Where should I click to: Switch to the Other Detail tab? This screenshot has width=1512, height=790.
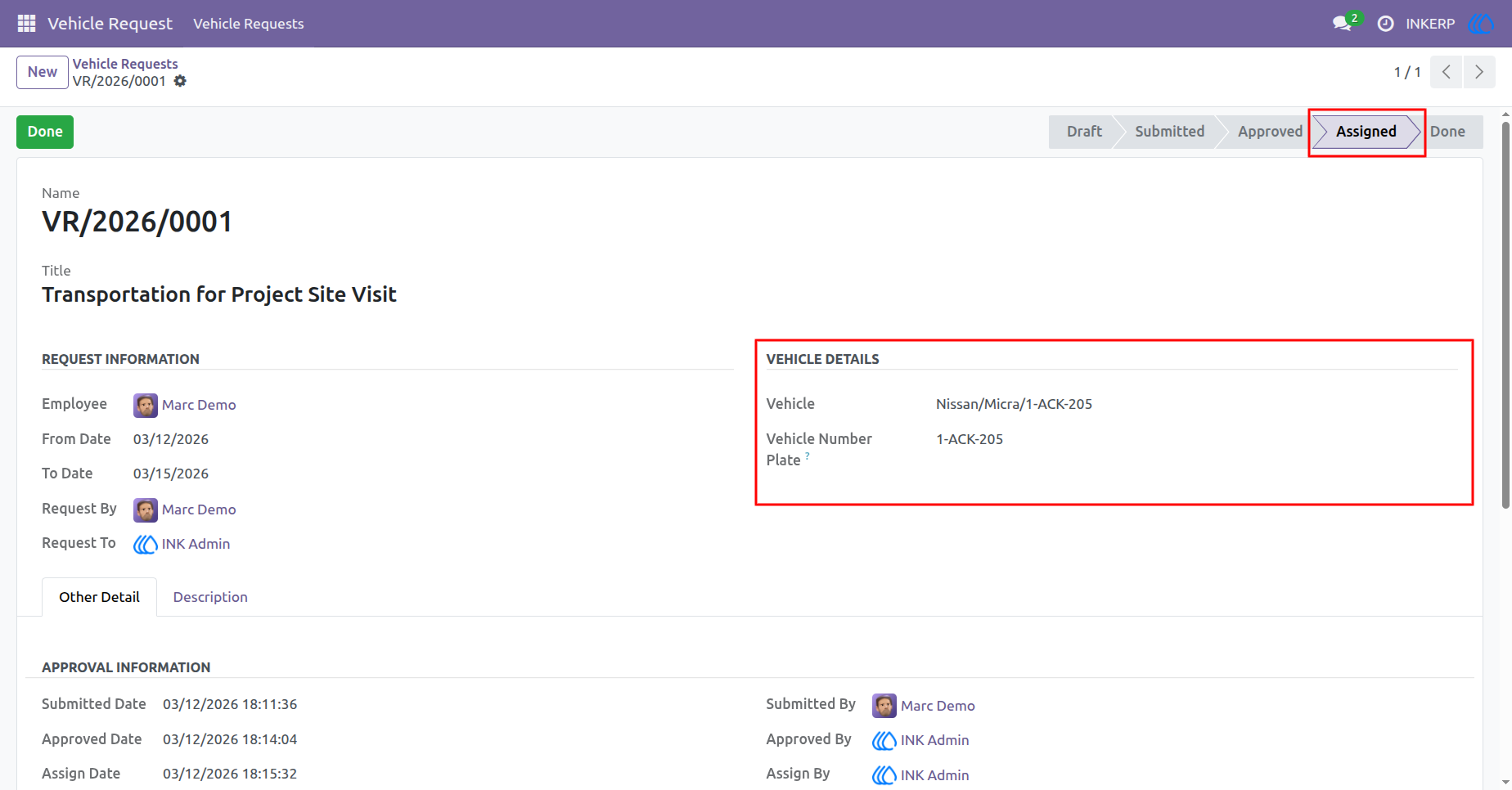tap(99, 597)
